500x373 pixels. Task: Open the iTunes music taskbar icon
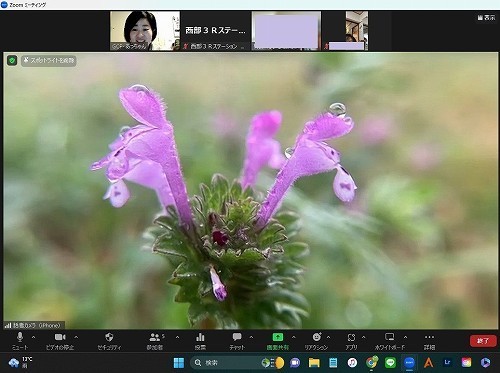[352, 362]
